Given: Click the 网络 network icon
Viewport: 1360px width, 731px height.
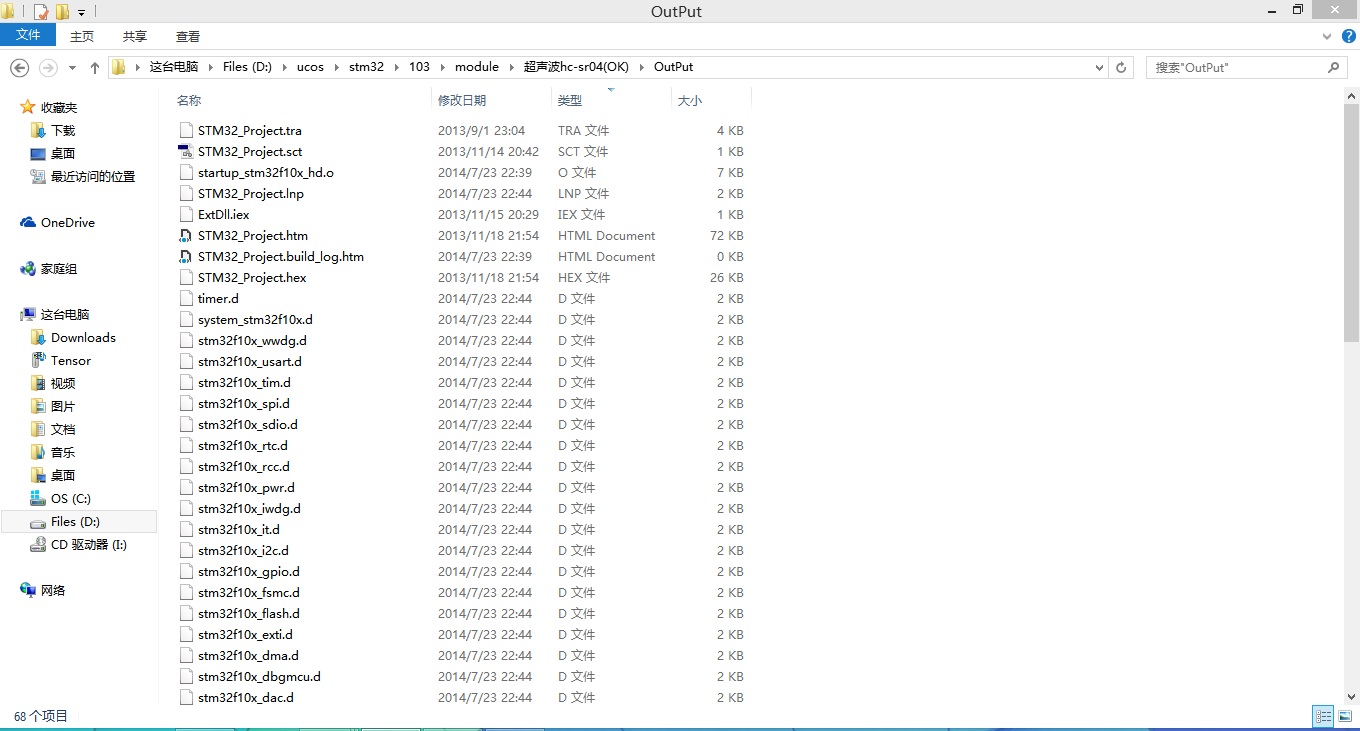Looking at the screenshot, I should pyautogui.click(x=28, y=590).
